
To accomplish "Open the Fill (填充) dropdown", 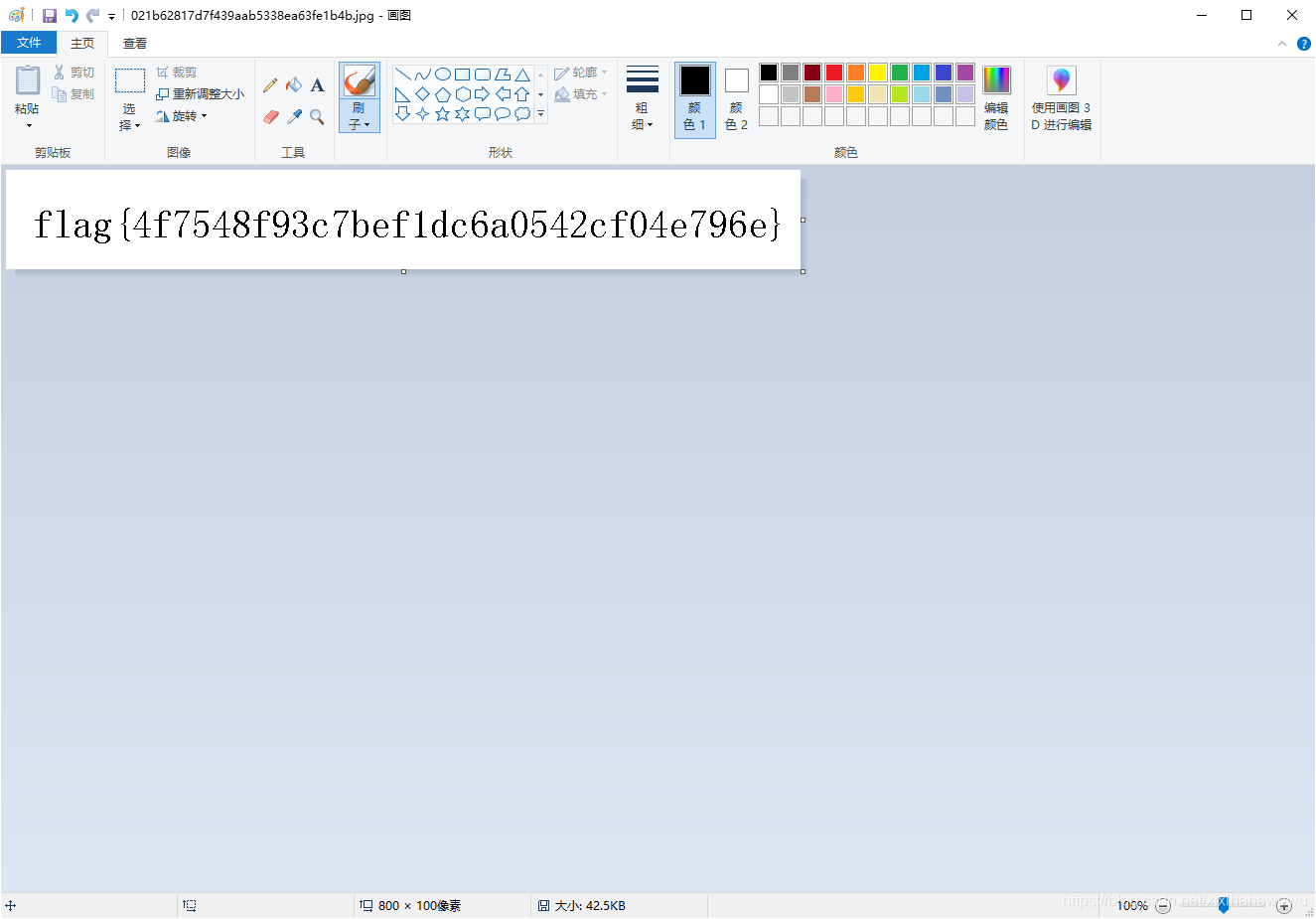I will click(581, 94).
